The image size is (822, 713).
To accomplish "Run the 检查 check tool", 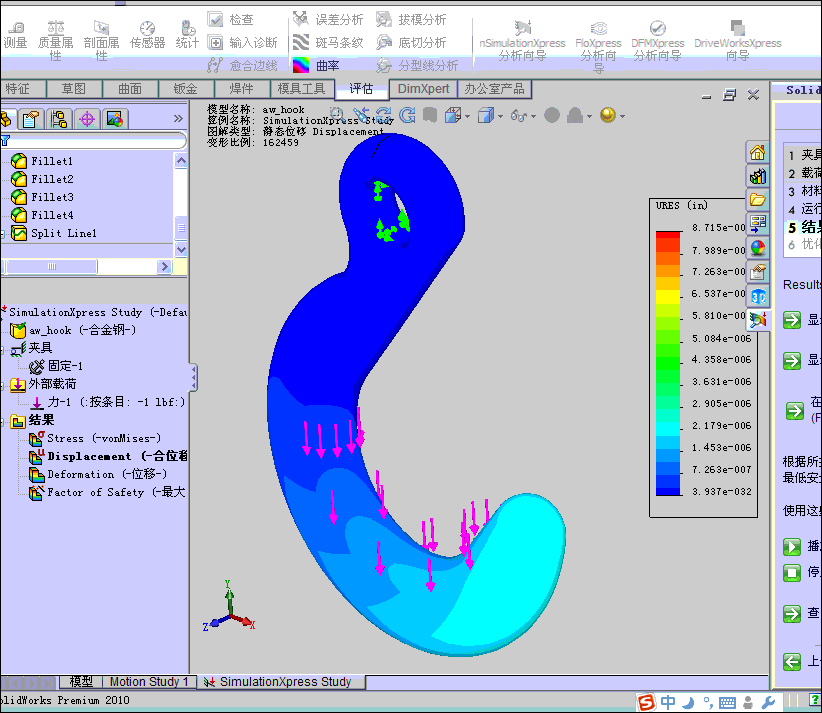I will coord(231,19).
